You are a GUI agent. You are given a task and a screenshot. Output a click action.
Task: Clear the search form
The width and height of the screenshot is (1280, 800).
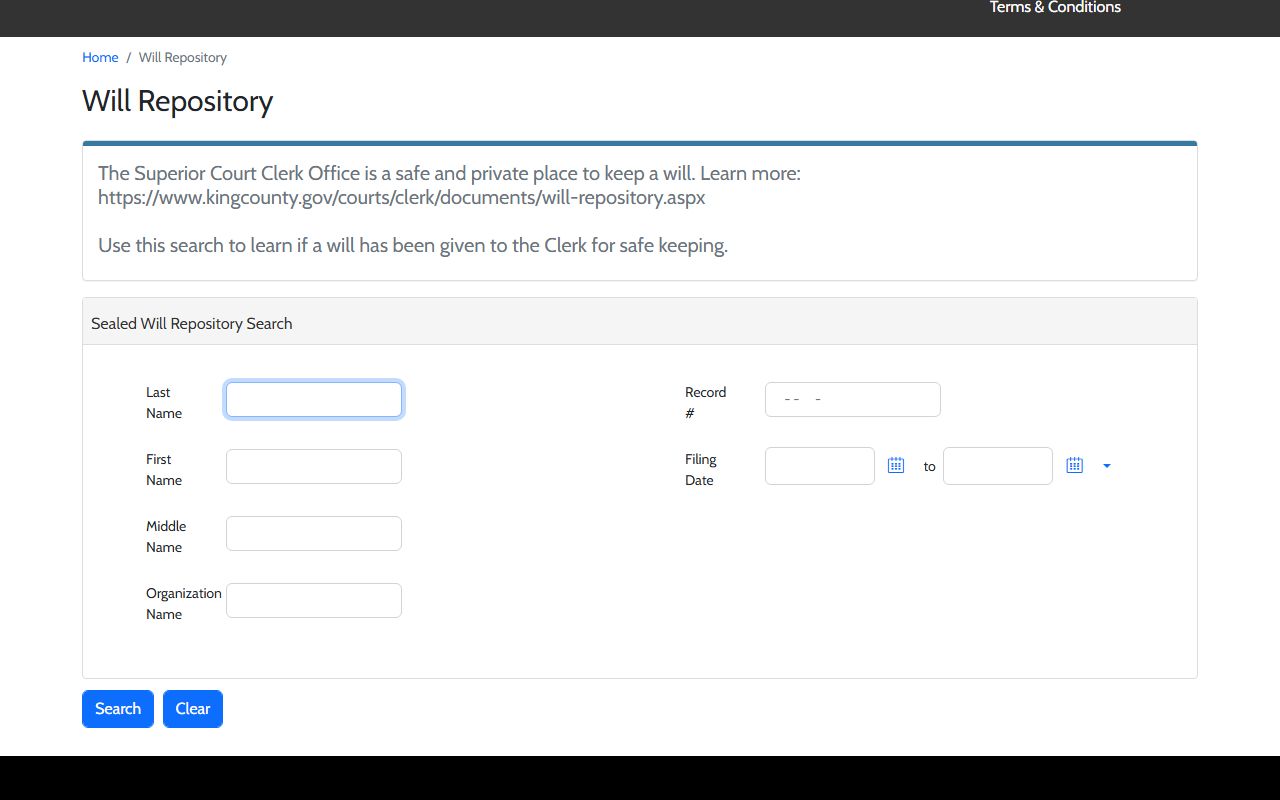click(193, 709)
